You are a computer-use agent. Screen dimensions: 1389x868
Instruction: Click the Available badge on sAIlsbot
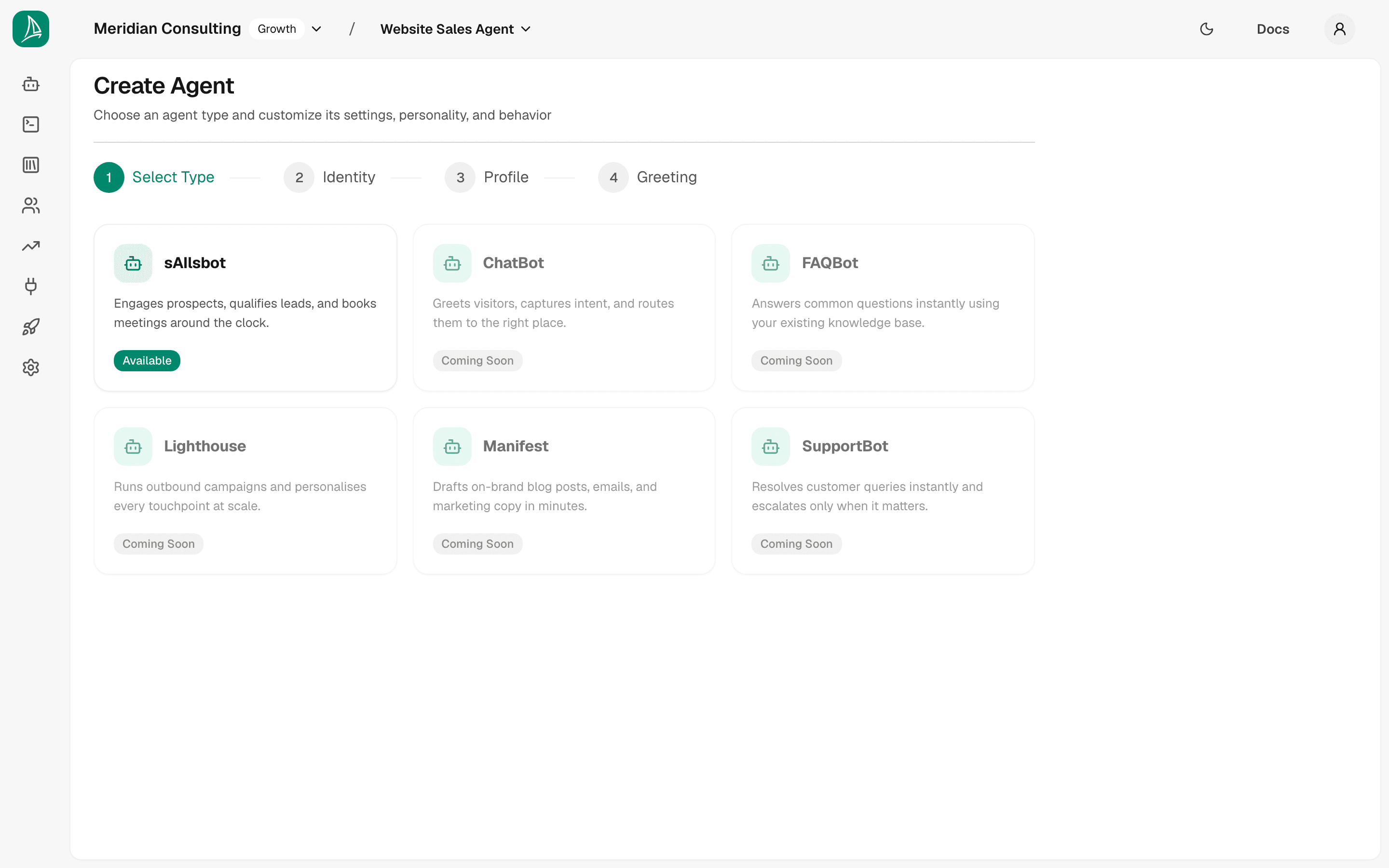(147, 361)
